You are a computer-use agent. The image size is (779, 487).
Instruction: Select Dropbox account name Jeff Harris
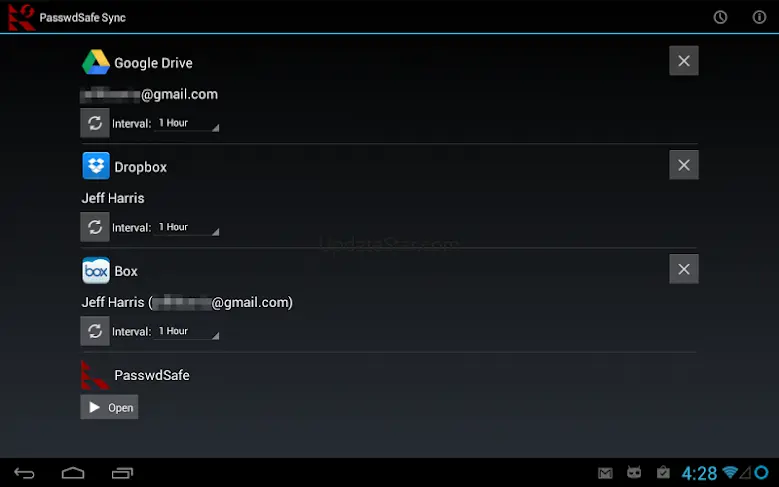click(x=113, y=198)
